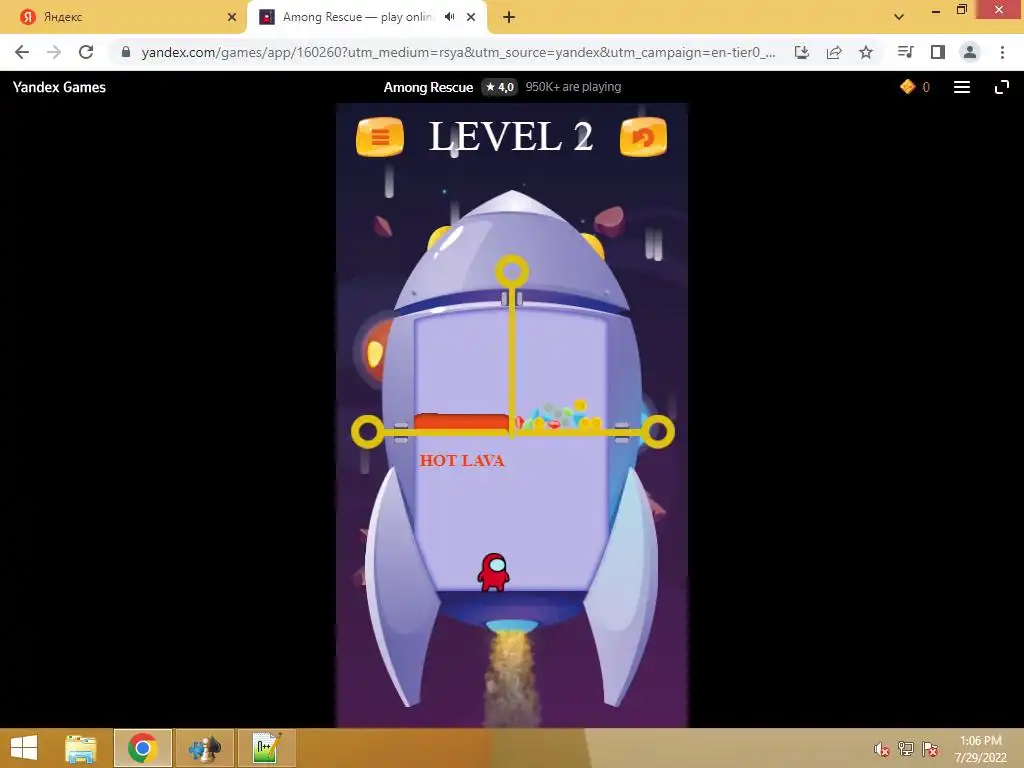
Task: Pull the left horizontal pin ring
Action: (x=368, y=432)
